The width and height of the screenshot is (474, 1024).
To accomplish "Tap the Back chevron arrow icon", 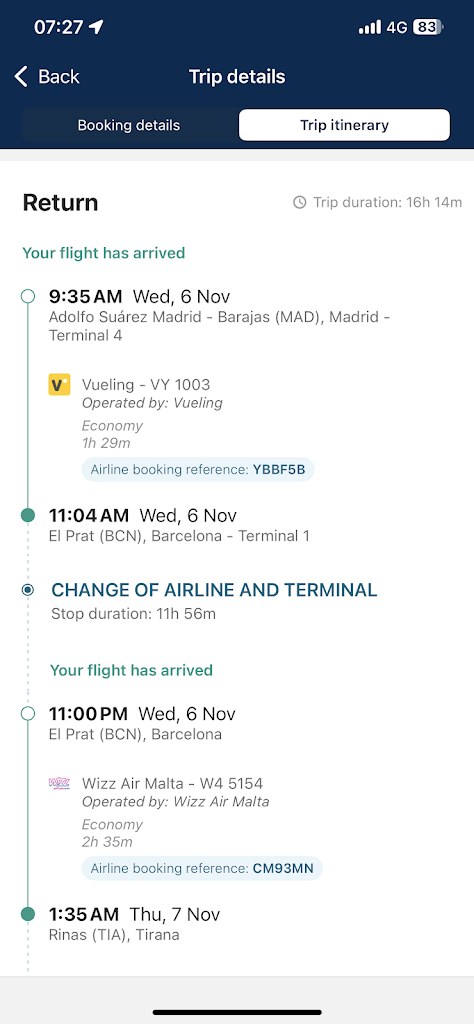I will coord(22,76).
